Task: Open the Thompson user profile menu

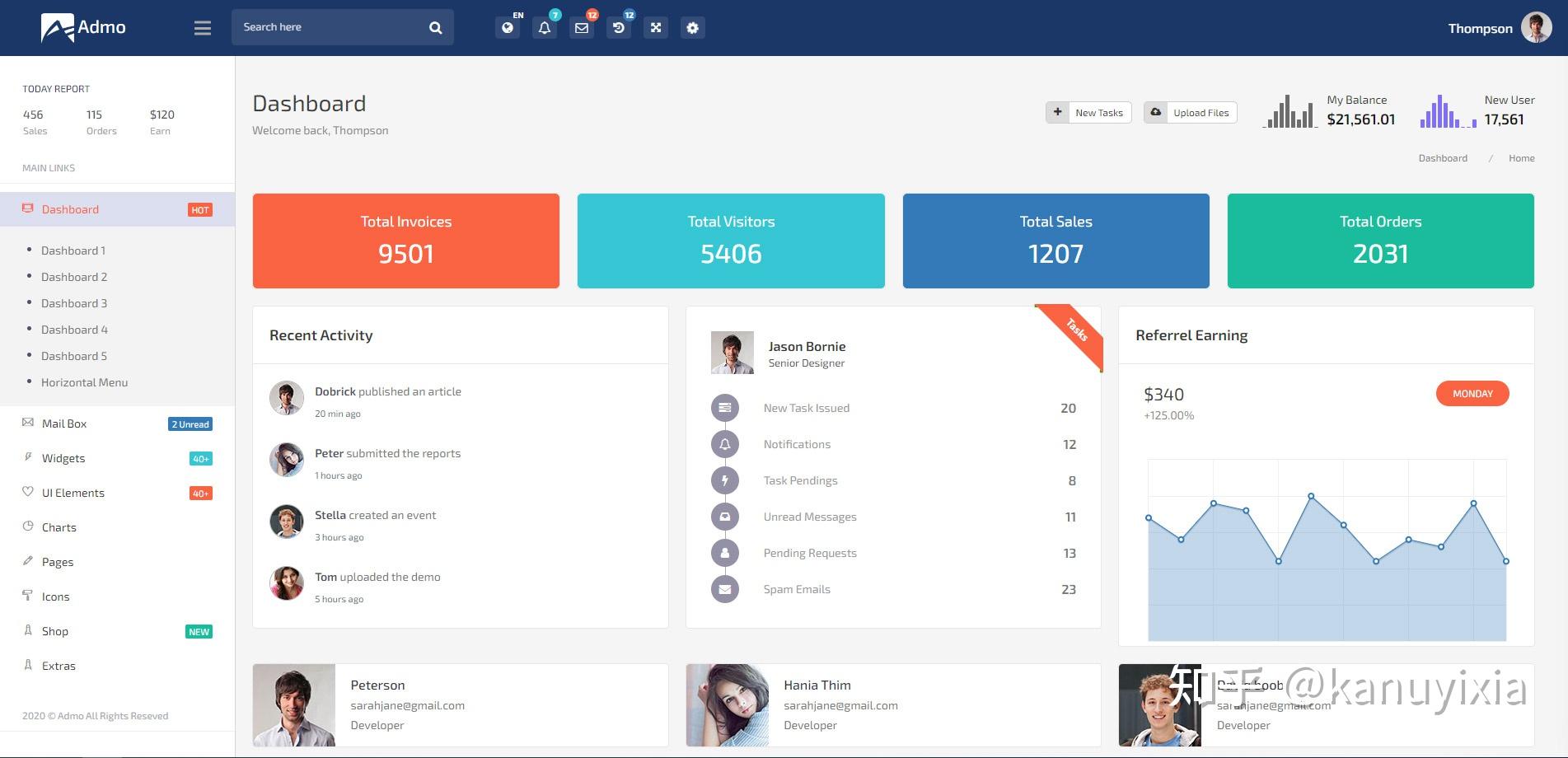Action: tap(1500, 28)
